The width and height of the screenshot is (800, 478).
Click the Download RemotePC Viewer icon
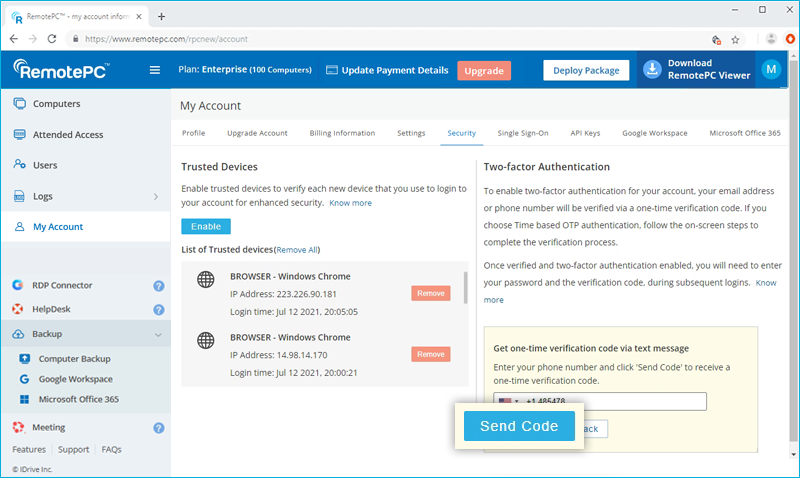point(652,69)
